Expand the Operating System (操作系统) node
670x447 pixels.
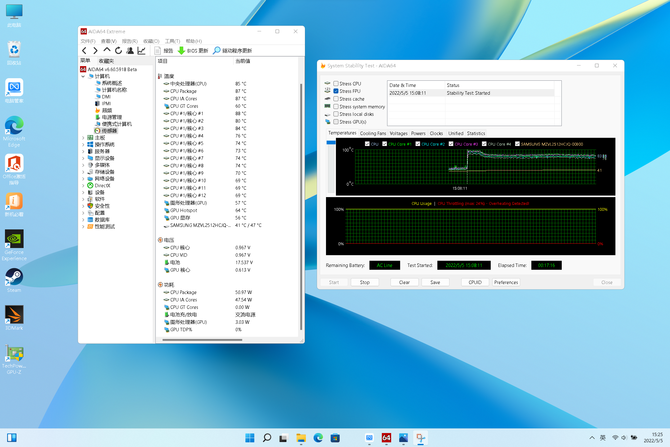(x=83, y=144)
